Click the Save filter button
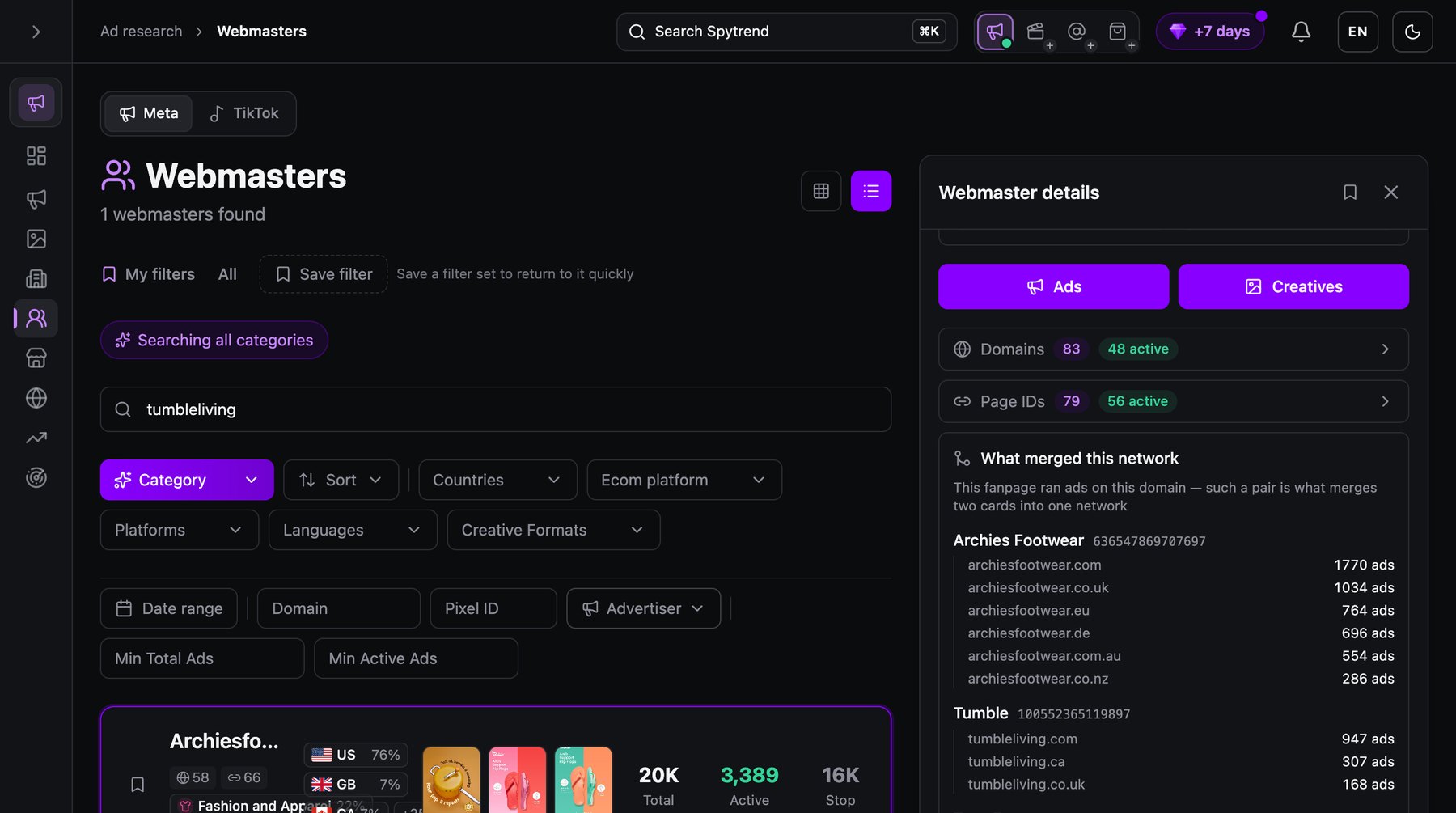1456x813 pixels. (324, 274)
